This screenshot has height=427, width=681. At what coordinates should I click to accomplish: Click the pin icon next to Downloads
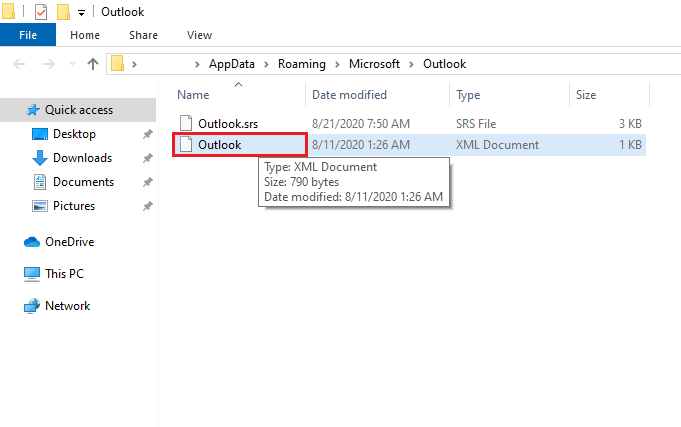148,158
